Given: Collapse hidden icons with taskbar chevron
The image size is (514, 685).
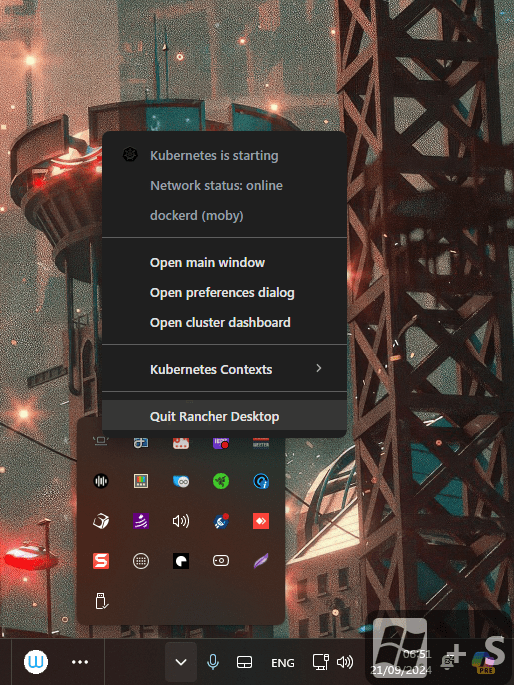Looking at the screenshot, I should [x=181, y=662].
